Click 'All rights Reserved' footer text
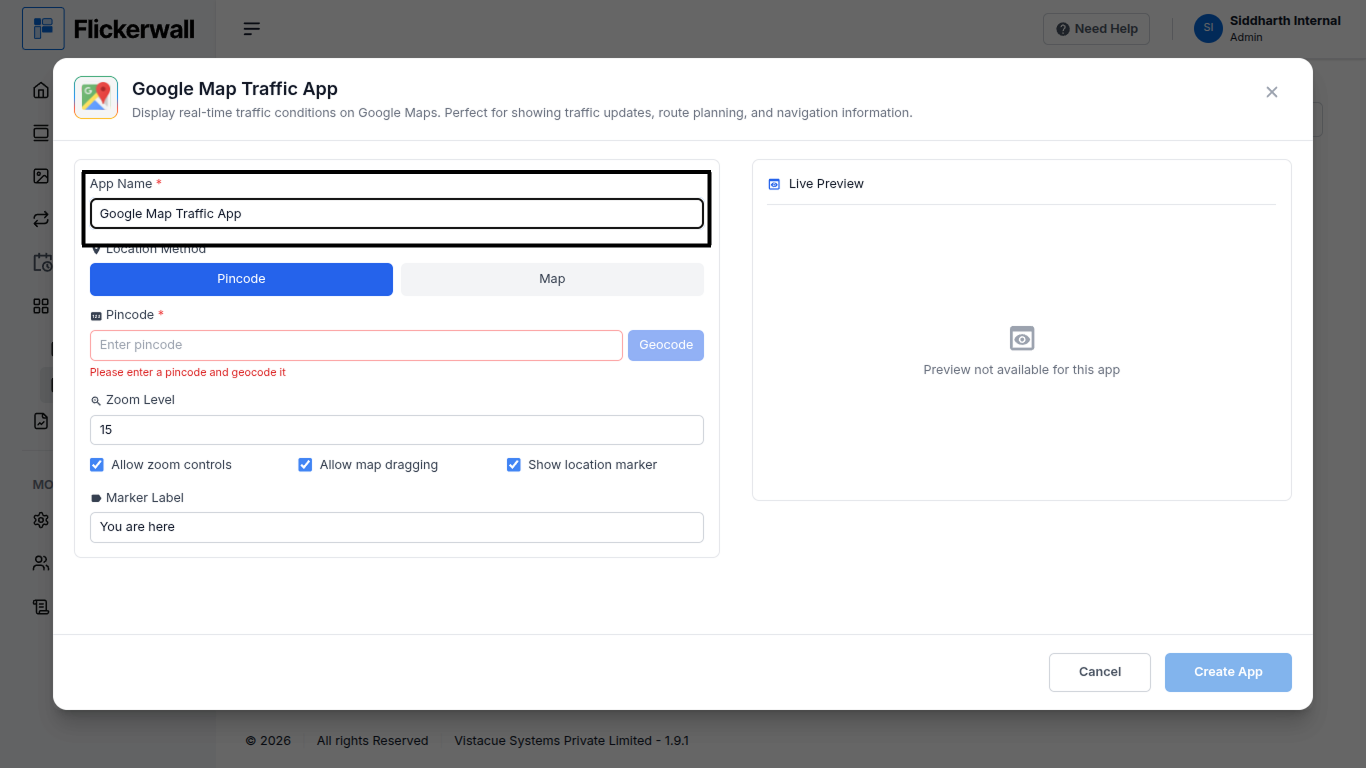 coord(372,741)
